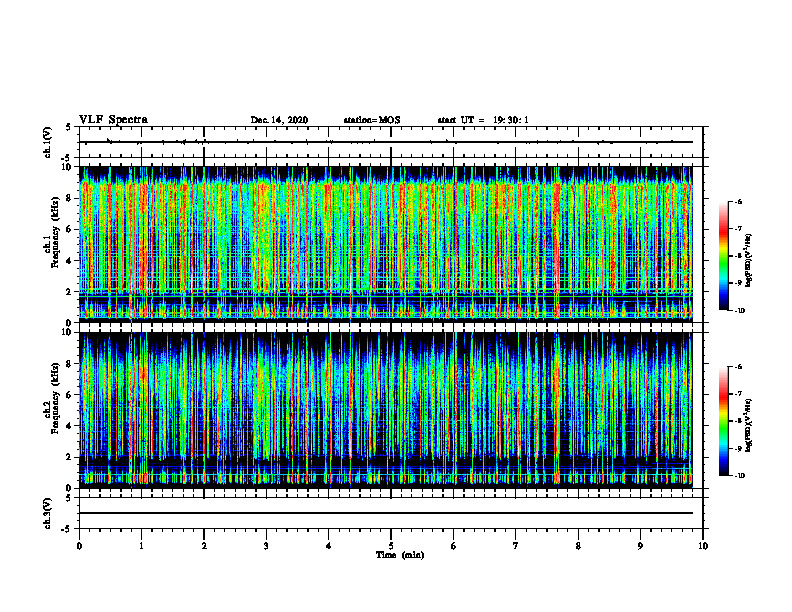Click the '6' tick on the time axis

tap(454, 546)
